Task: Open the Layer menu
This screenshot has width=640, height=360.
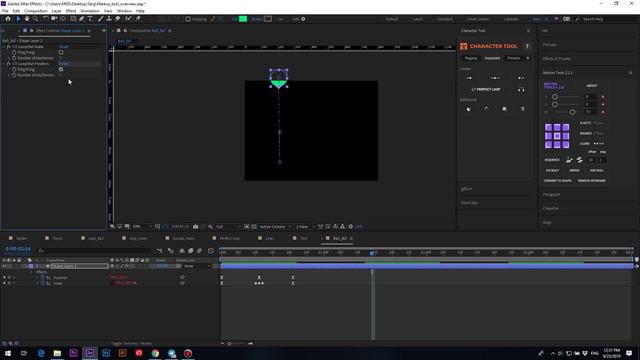Action: point(56,11)
